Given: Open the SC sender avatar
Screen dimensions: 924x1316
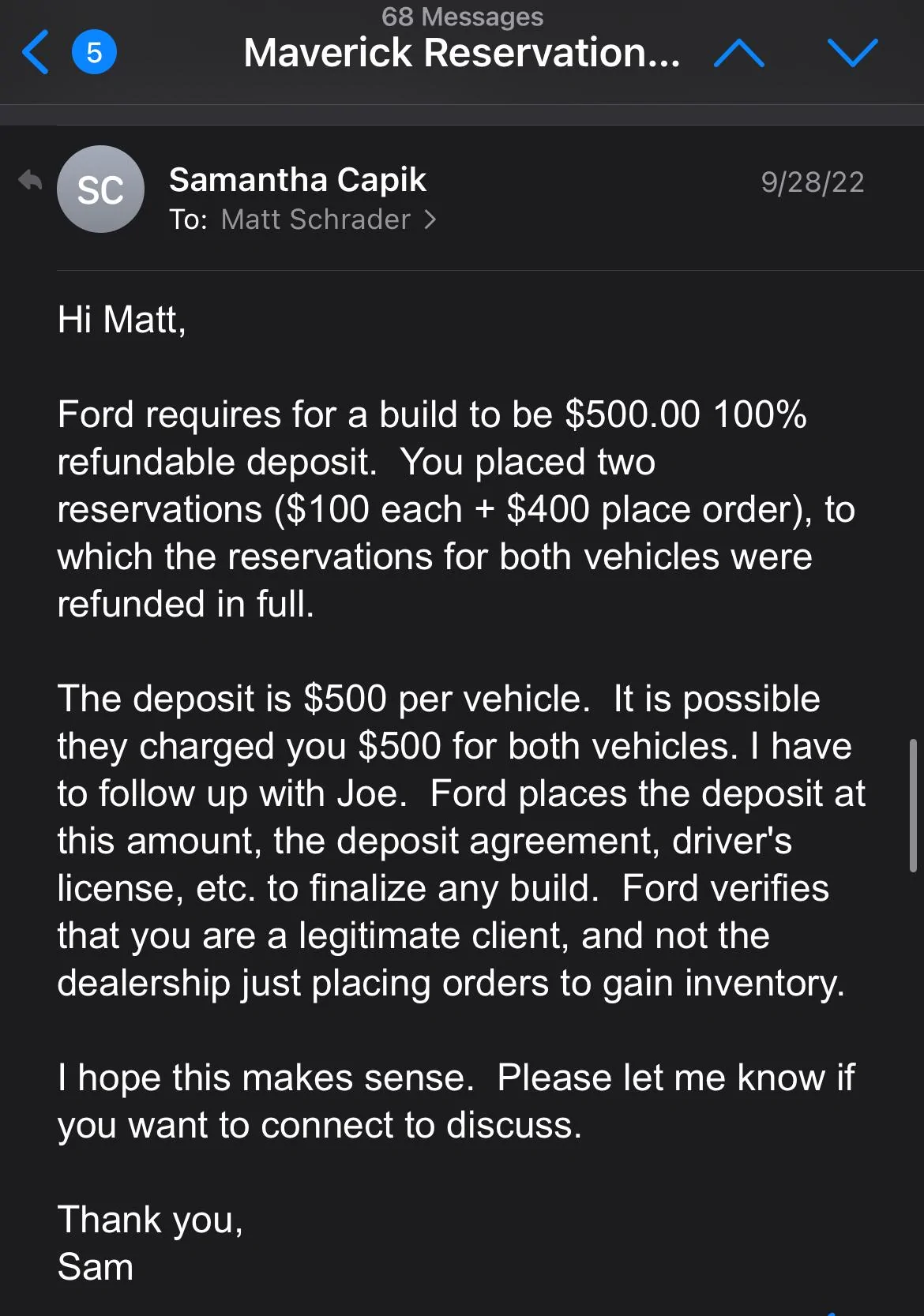Looking at the screenshot, I should click(100, 189).
